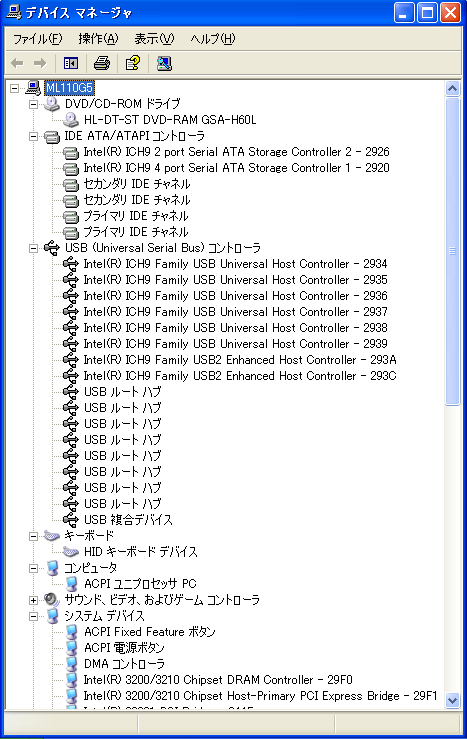Screen dimensions: 467x739
Task: Click icon of ICH9 2 port SATA Controller 2926
Action: point(71,152)
